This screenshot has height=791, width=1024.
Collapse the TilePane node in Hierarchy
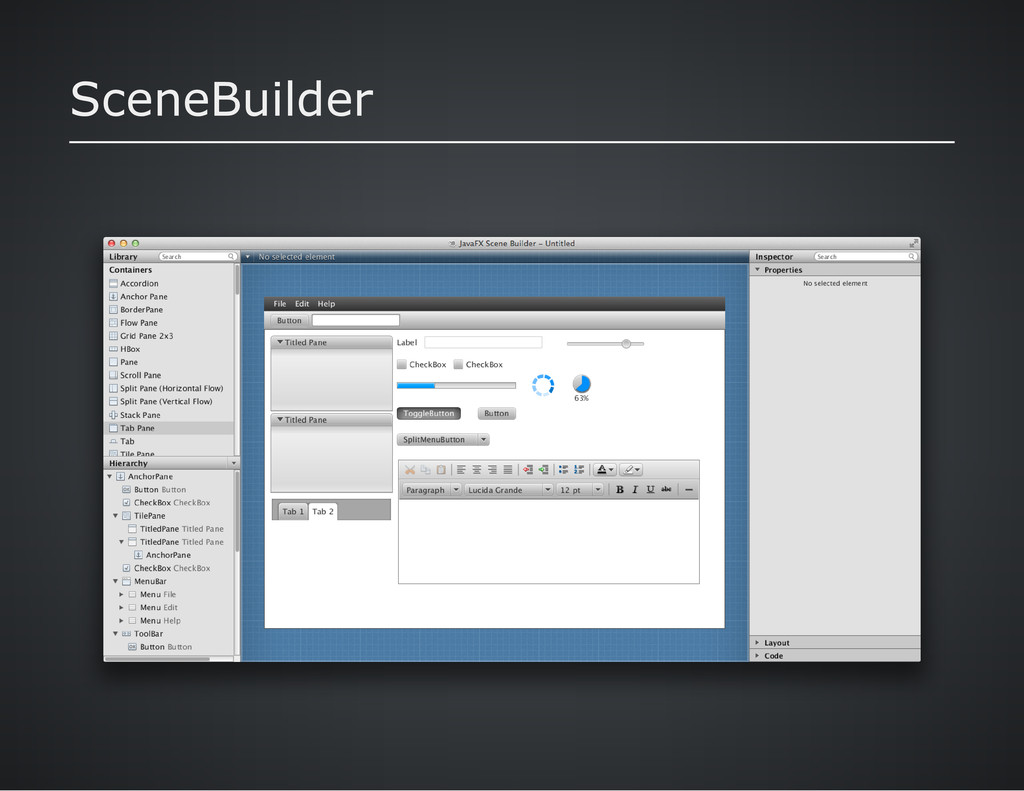click(x=116, y=516)
